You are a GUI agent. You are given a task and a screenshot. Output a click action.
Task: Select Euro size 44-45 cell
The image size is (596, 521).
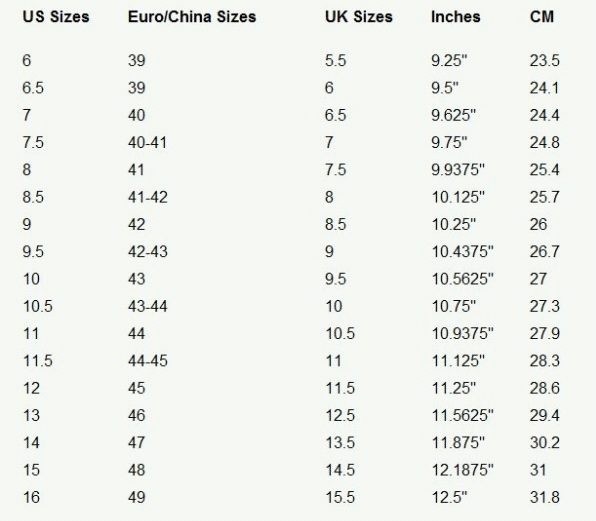148,361
